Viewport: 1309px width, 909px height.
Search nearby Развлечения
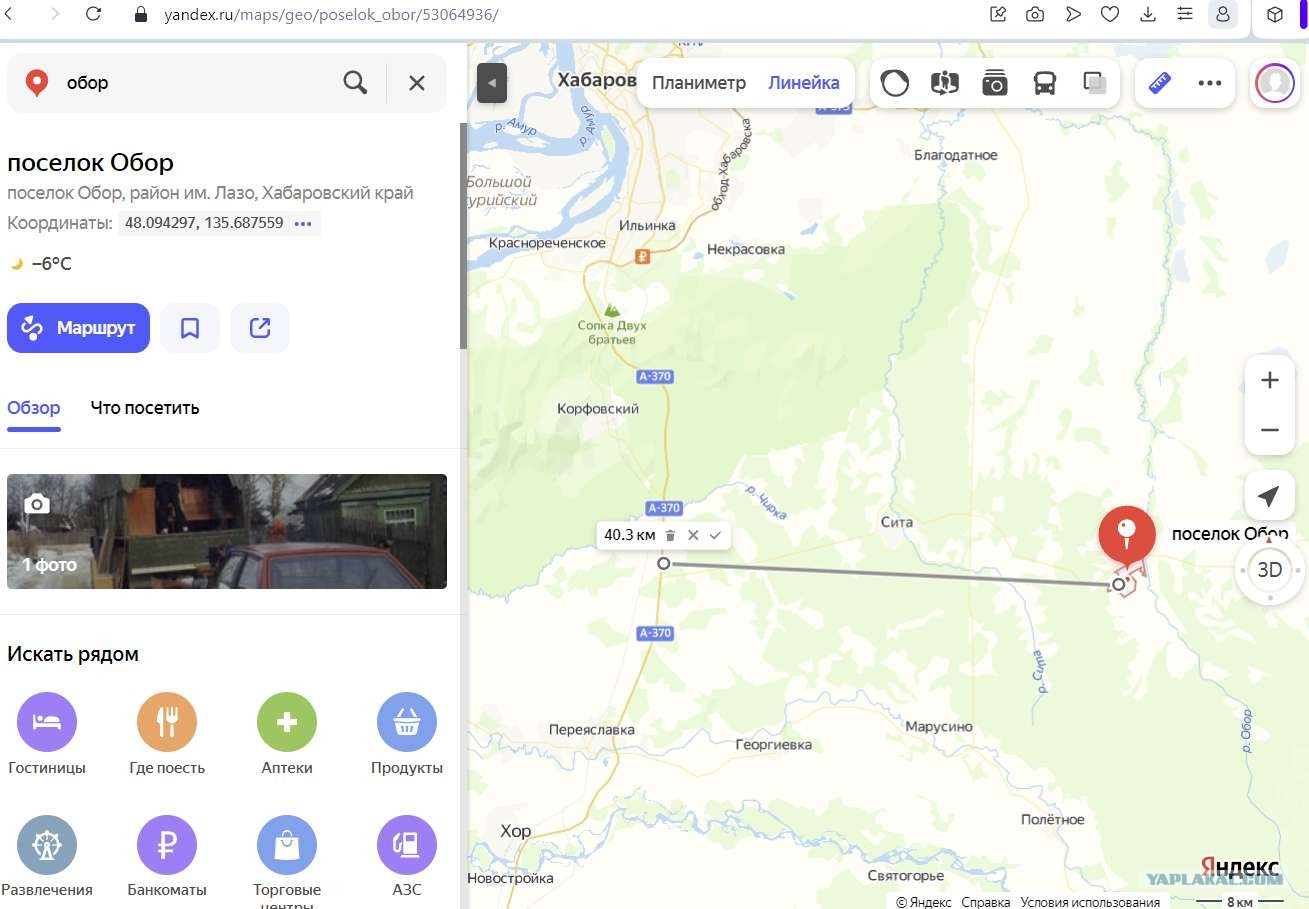(x=47, y=858)
